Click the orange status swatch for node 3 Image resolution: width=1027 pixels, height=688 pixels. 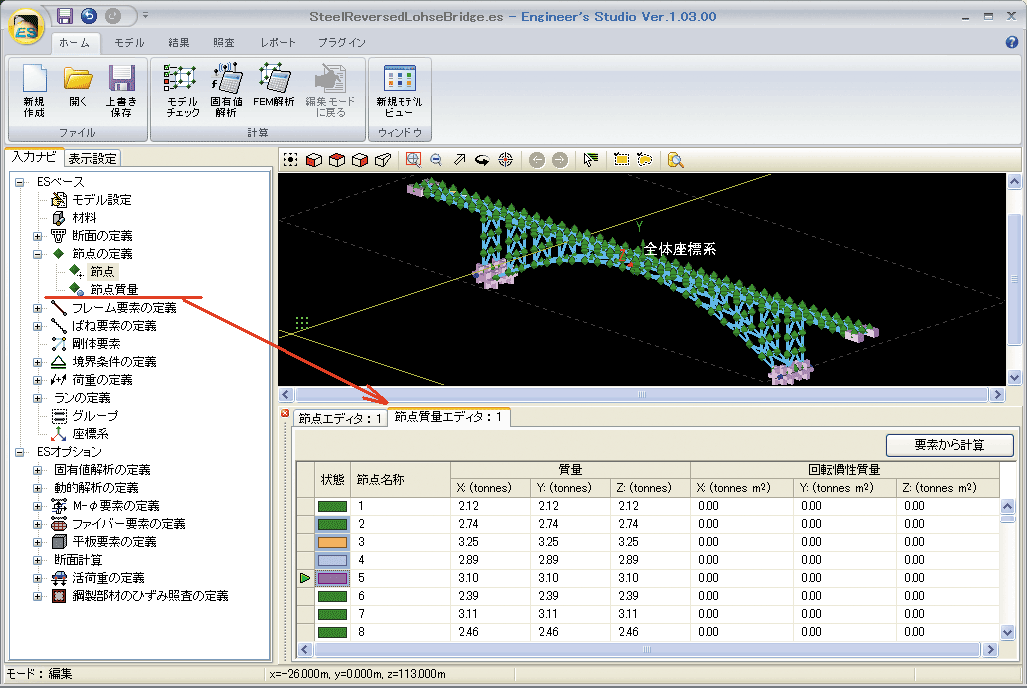tap(332, 543)
